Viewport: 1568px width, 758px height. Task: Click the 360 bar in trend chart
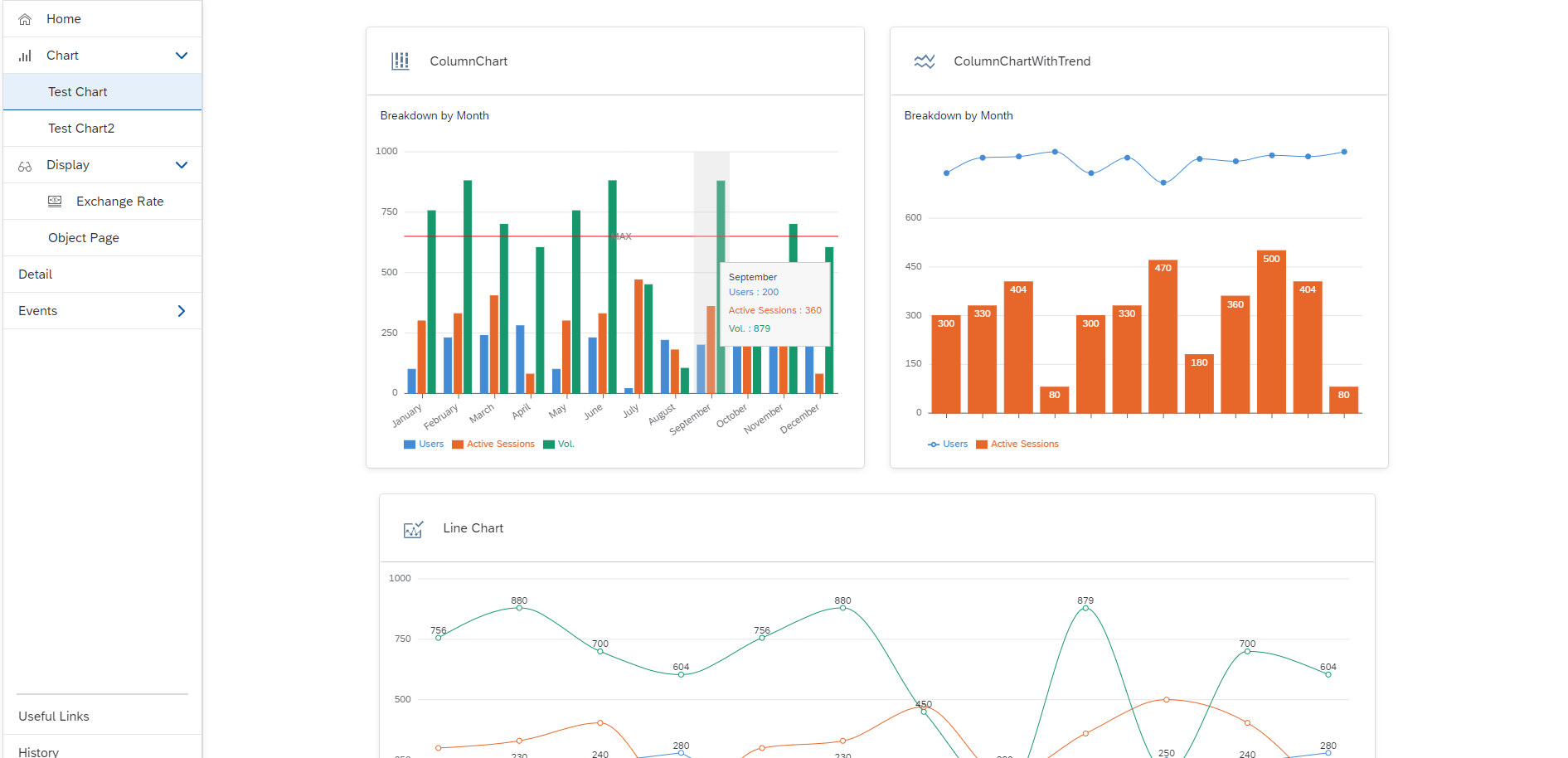coord(1235,355)
